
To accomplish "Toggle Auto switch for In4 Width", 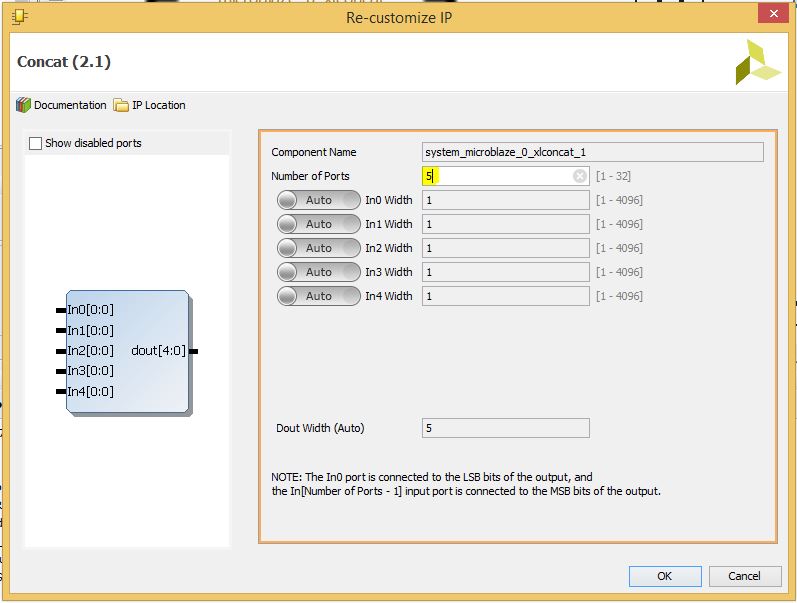I will [319, 296].
